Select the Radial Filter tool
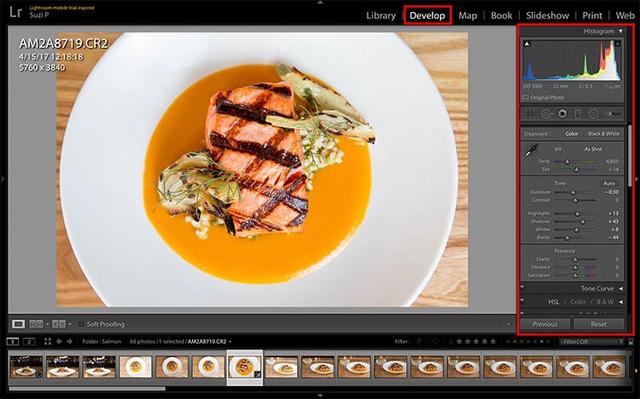Screen dimensions: 640x399 pyautogui.click(x=593, y=114)
